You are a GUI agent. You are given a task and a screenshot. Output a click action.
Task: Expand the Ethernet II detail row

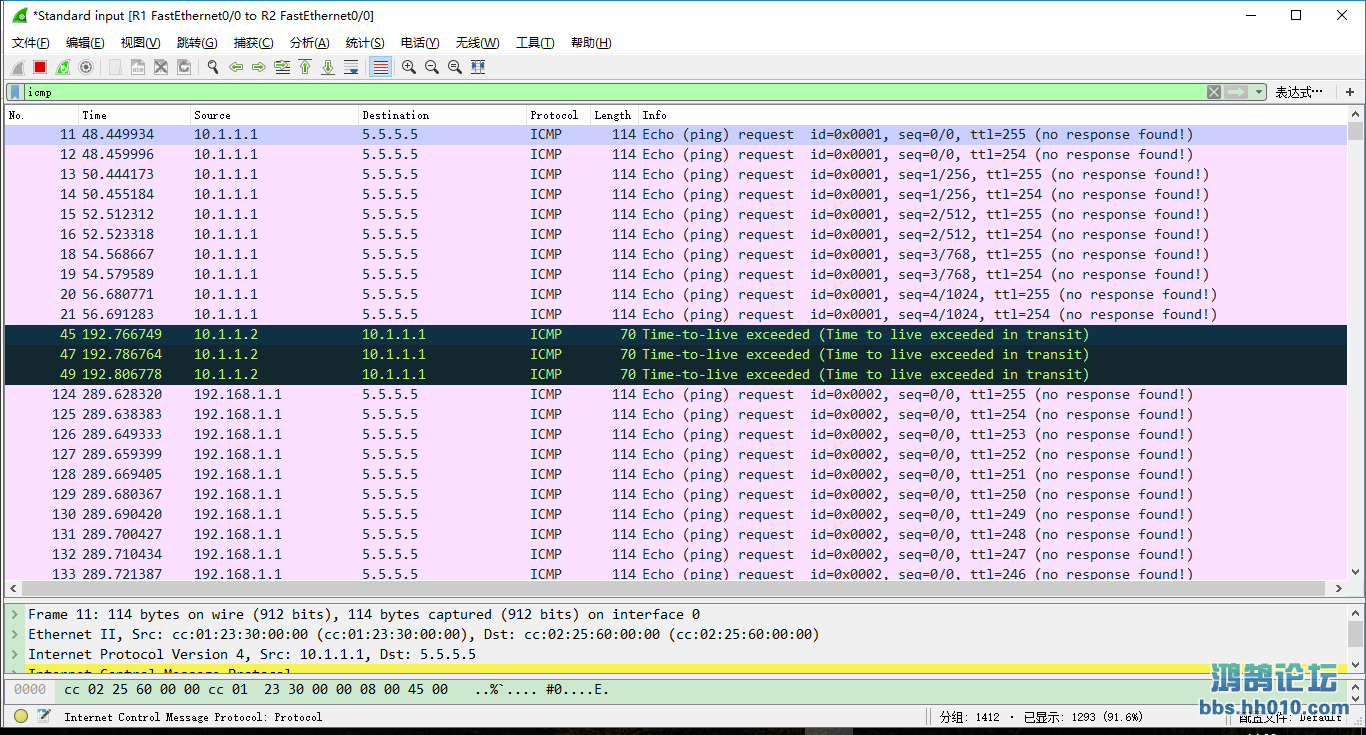(x=15, y=635)
